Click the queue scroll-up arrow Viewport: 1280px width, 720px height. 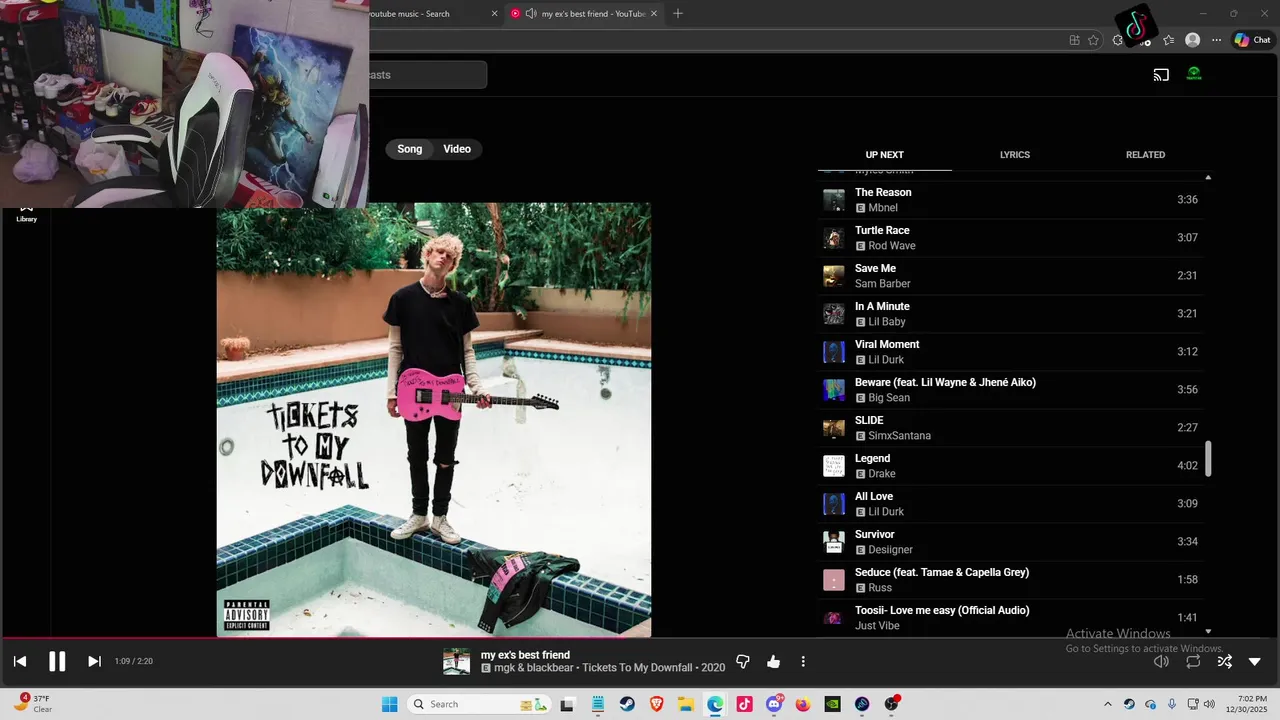(x=1208, y=177)
